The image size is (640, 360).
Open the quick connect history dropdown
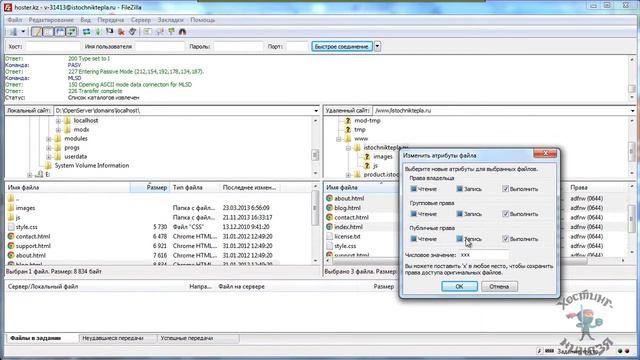point(378,47)
